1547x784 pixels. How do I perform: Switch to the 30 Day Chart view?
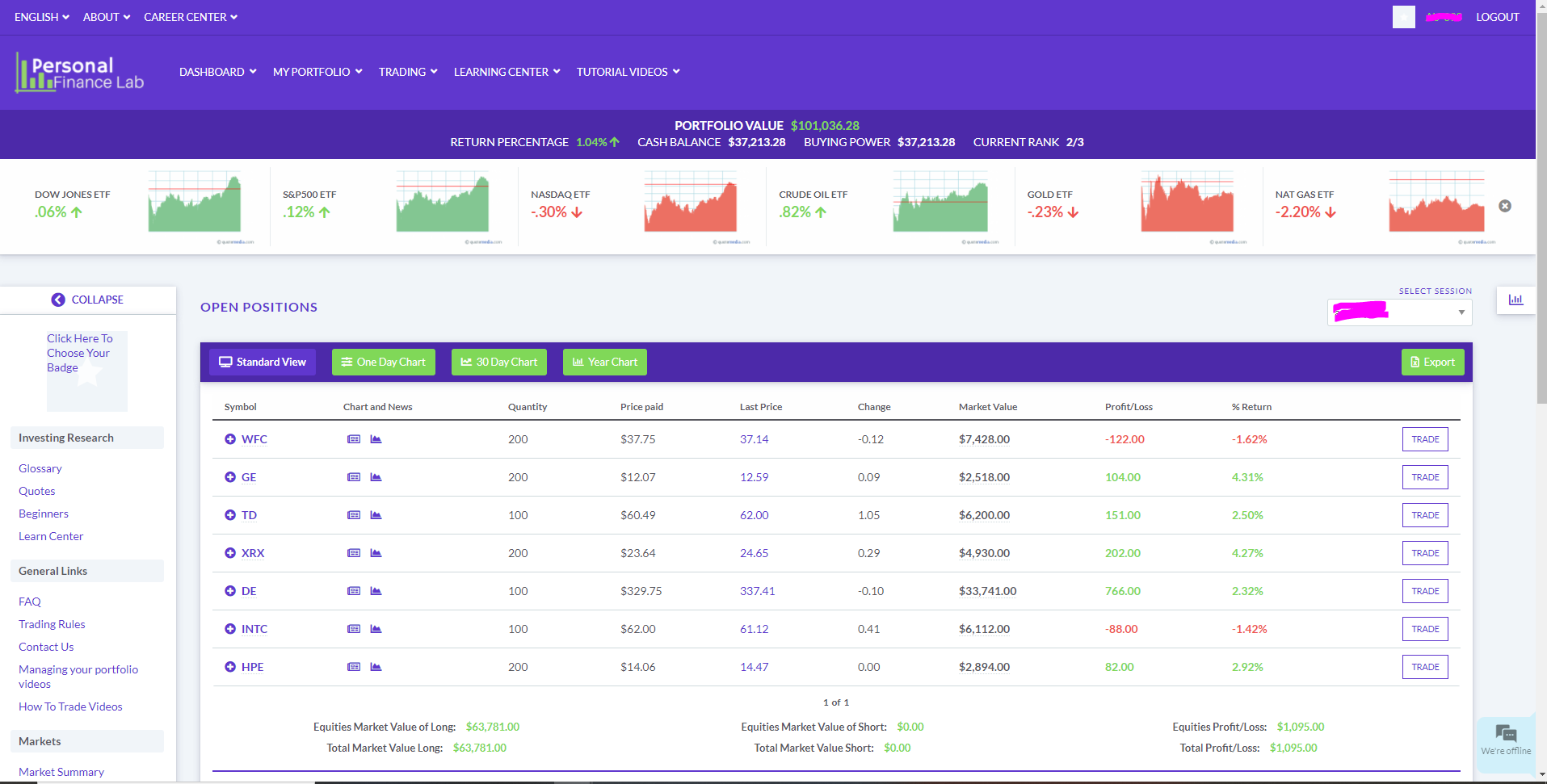coord(498,362)
